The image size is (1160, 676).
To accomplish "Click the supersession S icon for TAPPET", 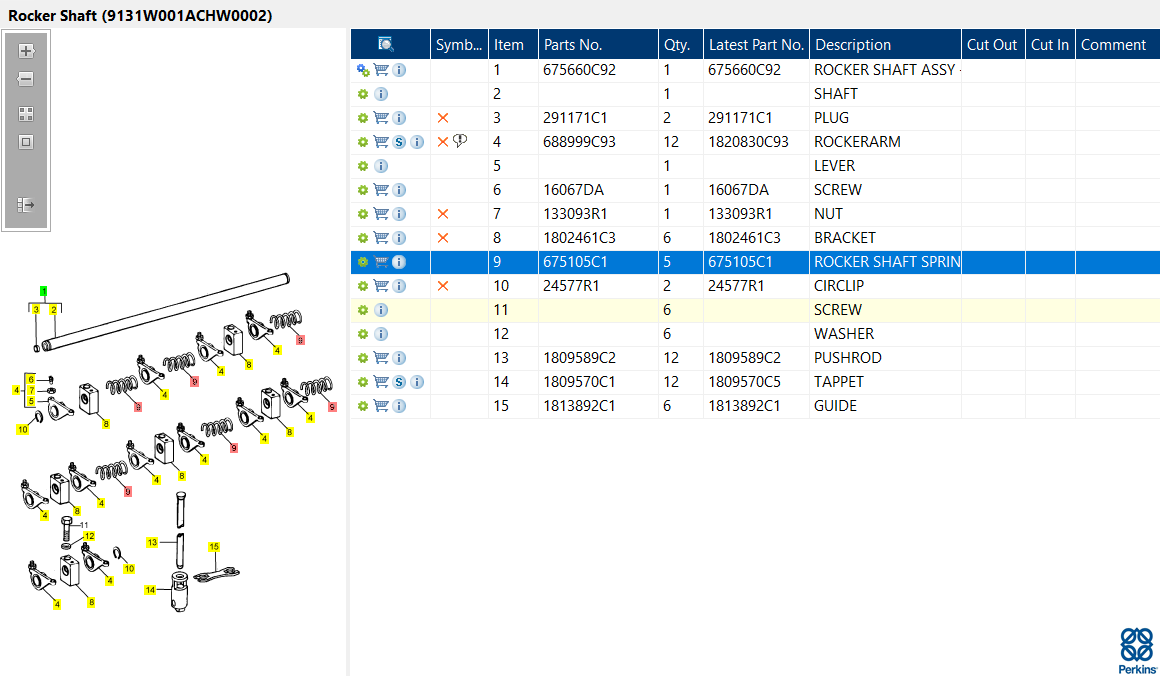I will pos(399,382).
